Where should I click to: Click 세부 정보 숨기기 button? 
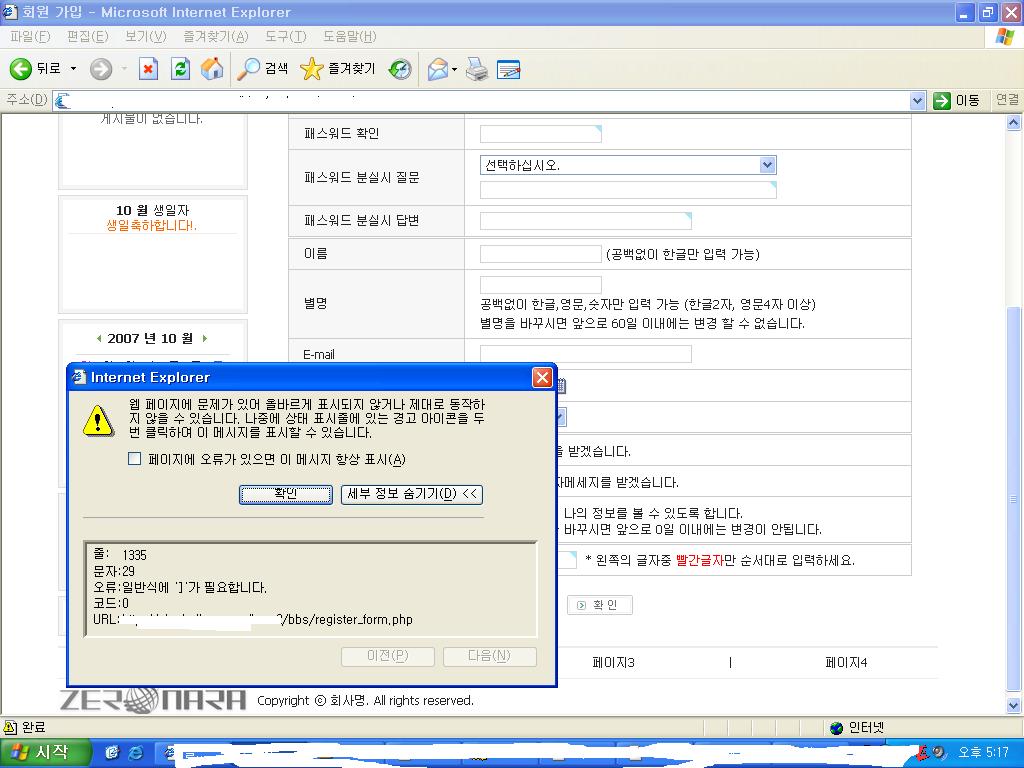click(x=412, y=494)
